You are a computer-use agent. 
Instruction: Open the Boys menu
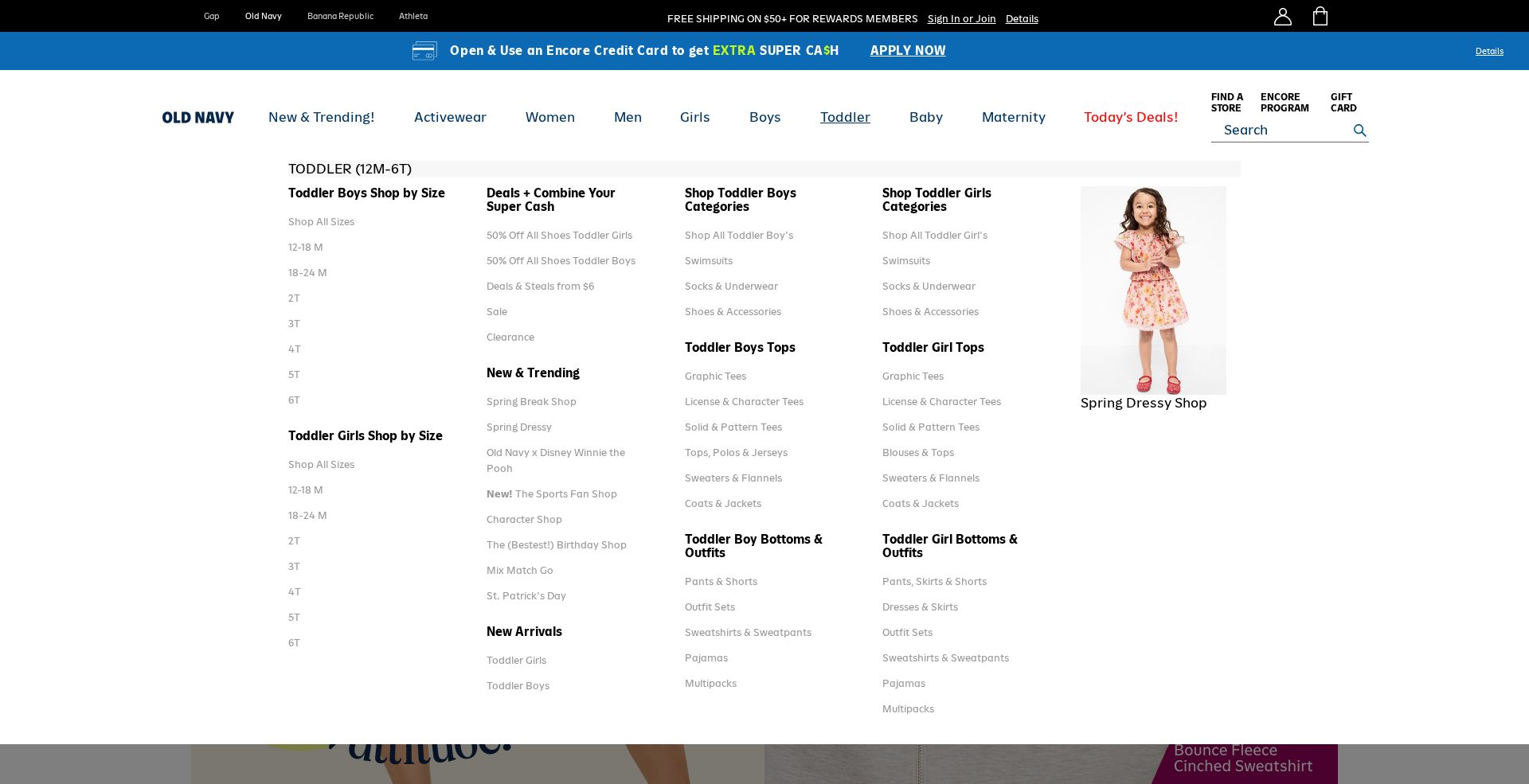click(x=764, y=117)
